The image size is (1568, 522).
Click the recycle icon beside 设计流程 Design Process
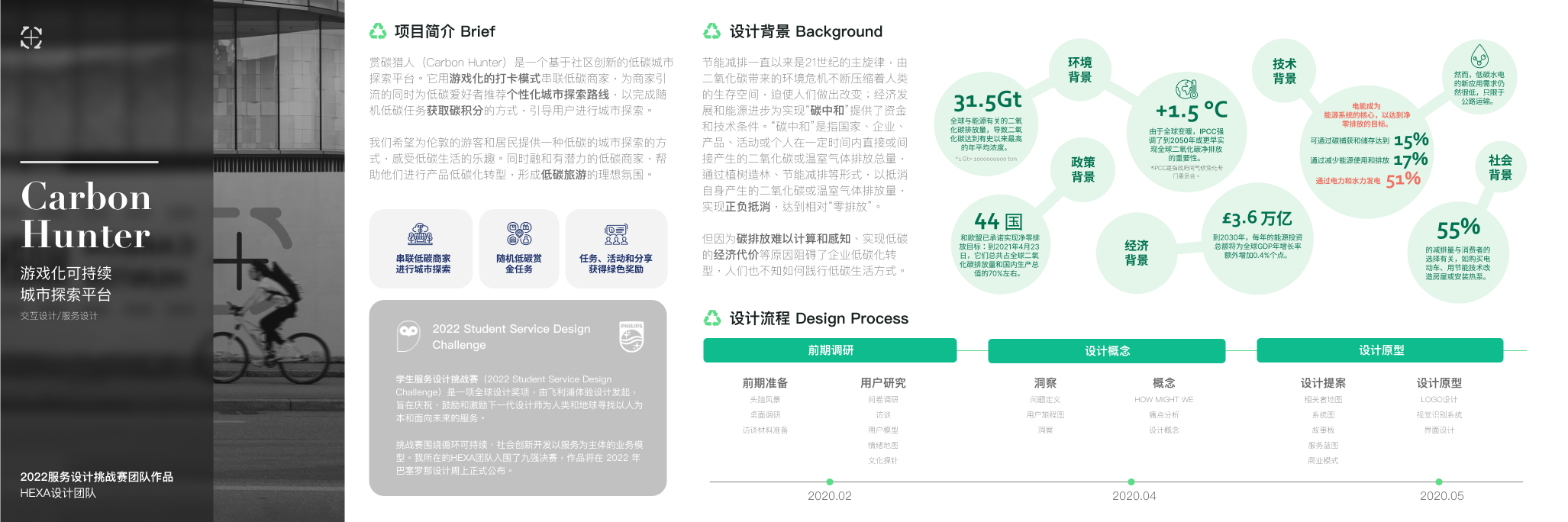pyautogui.click(x=712, y=318)
